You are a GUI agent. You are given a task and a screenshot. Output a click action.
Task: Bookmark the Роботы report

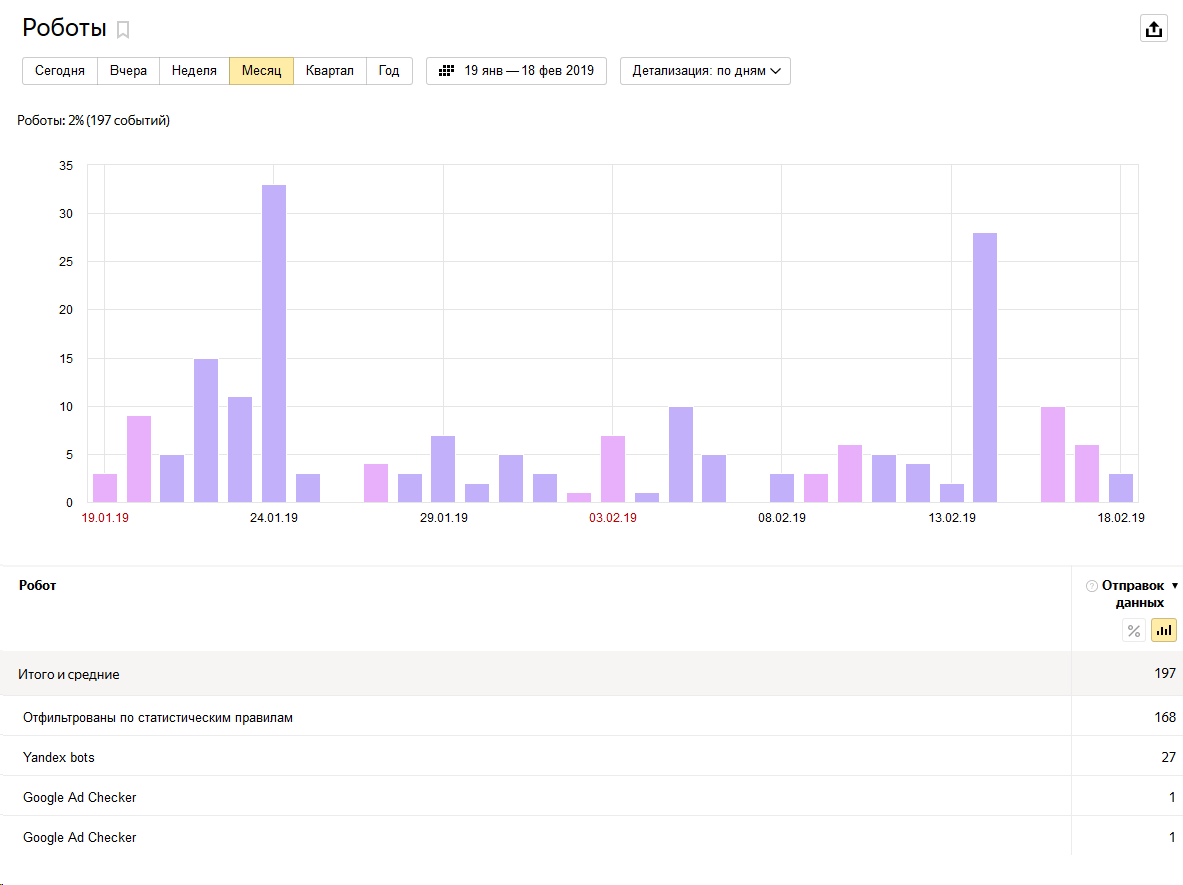tap(123, 30)
